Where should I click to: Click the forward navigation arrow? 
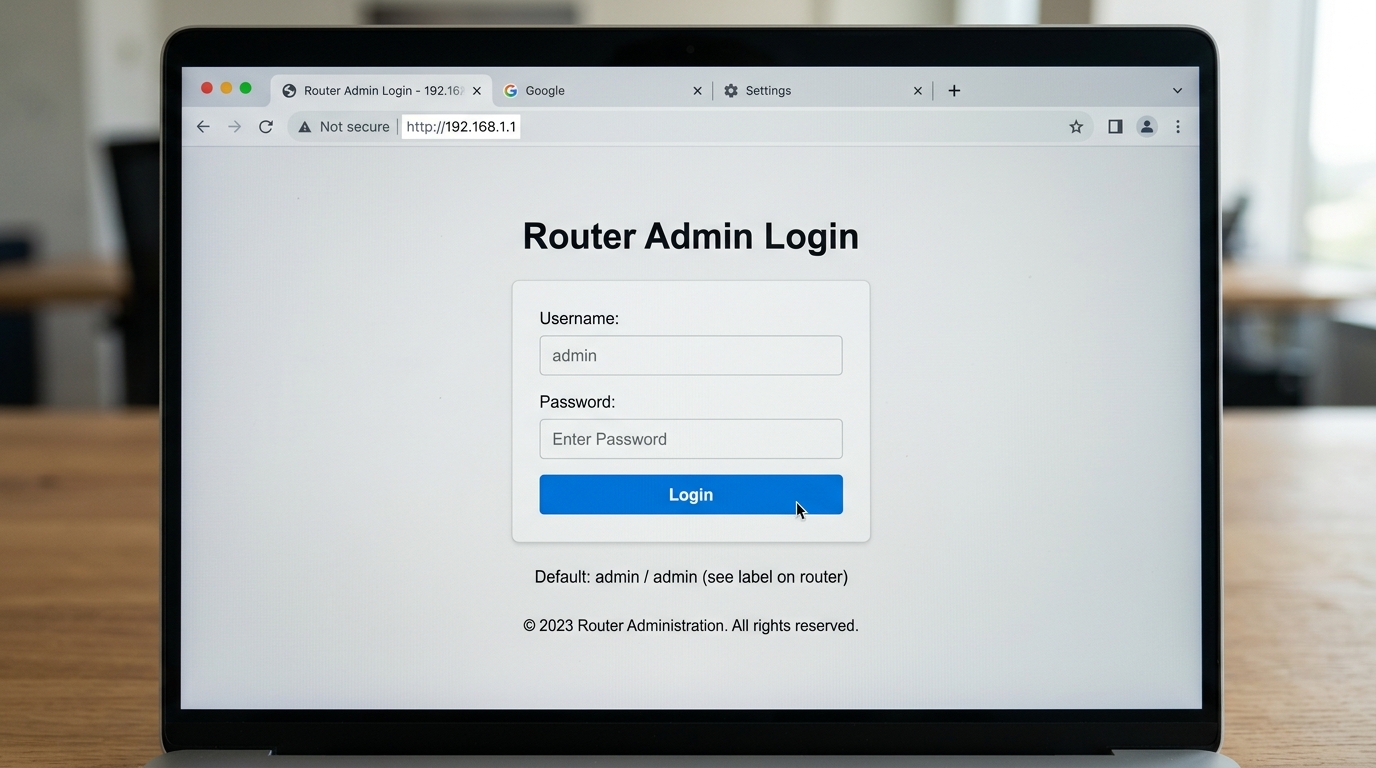click(x=234, y=126)
